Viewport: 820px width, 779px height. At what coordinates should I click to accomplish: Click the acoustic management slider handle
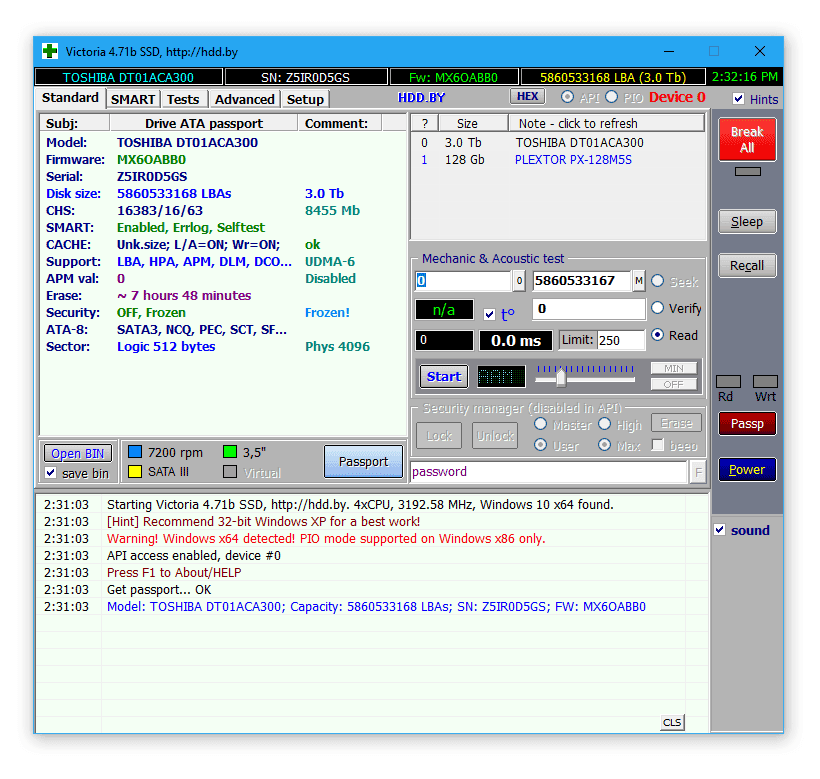point(561,377)
